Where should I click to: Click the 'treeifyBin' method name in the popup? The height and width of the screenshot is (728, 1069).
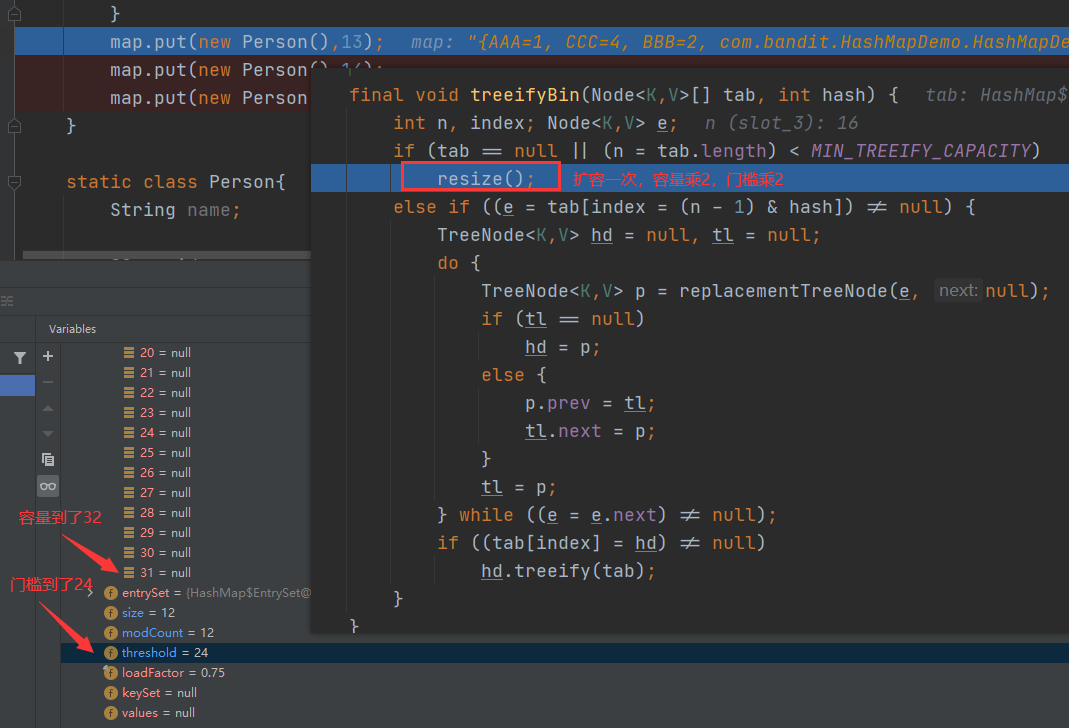[x=524, y=95]
